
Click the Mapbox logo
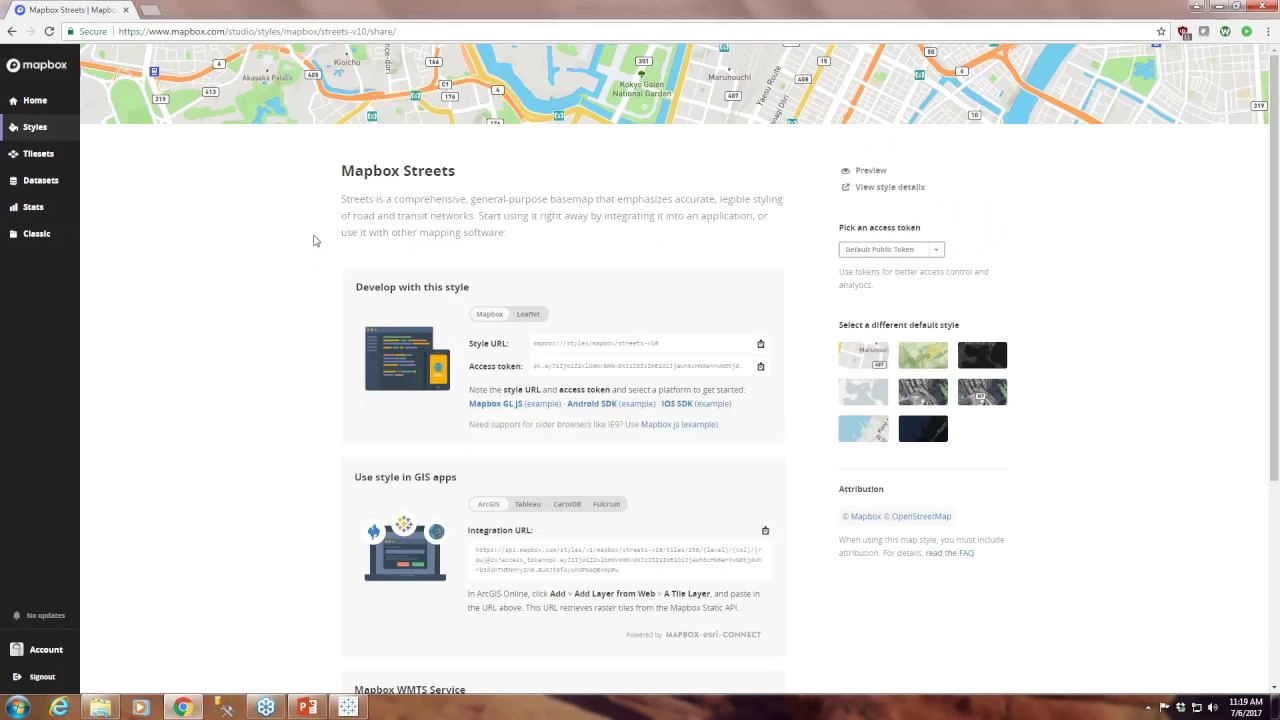(x=37, y=65)
